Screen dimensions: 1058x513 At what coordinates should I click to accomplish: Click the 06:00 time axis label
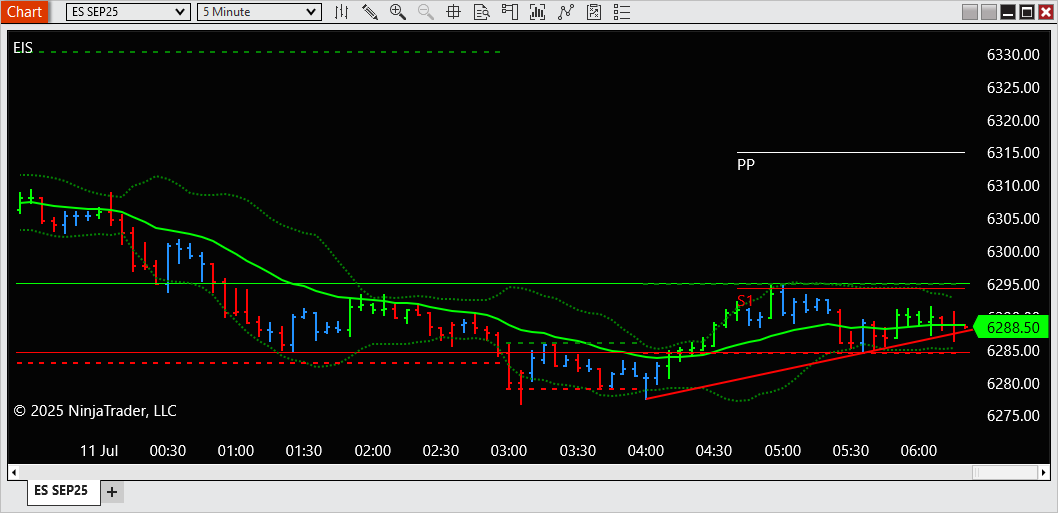pyautogui.click(x=919, y=450)
